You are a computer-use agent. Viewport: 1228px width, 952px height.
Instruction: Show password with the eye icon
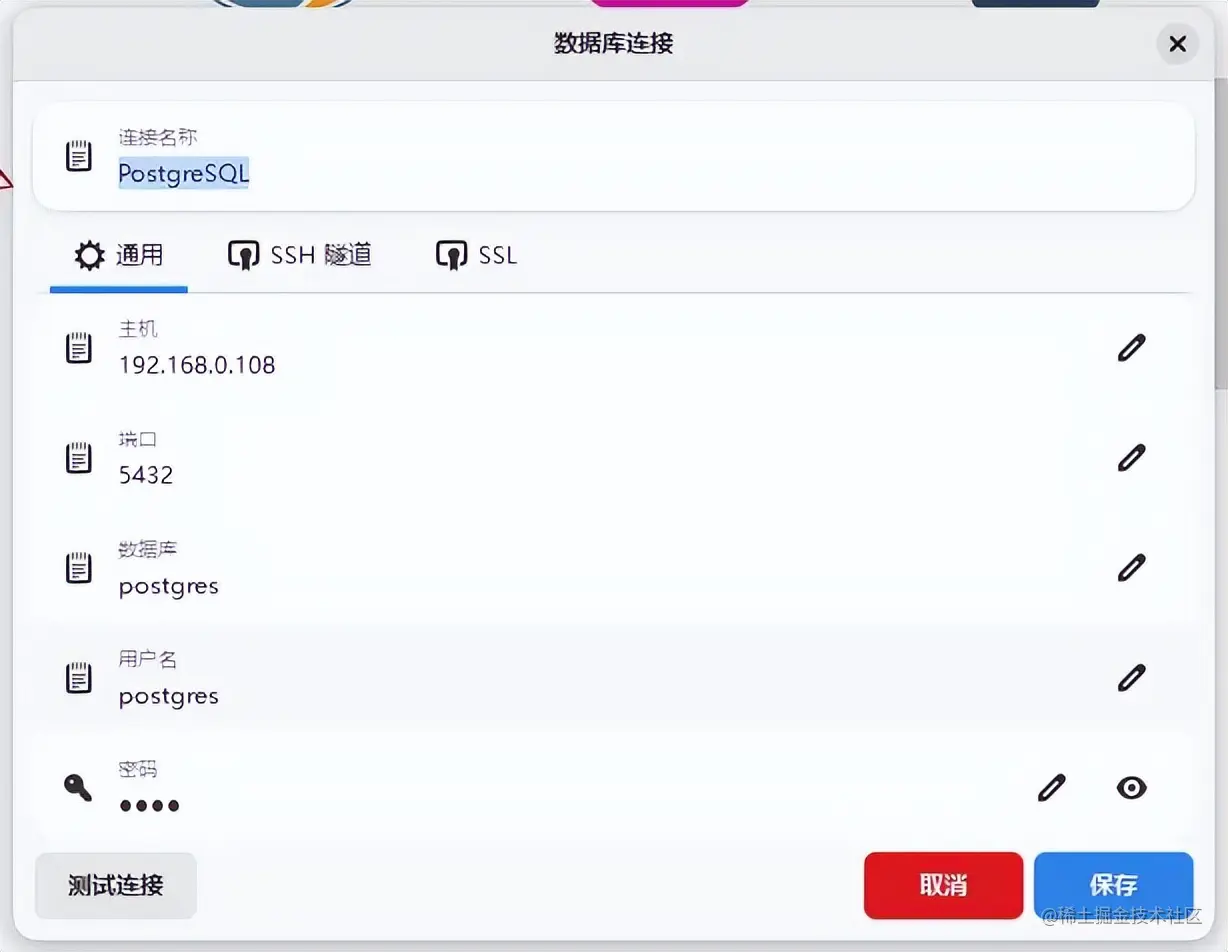[1131, 788]
